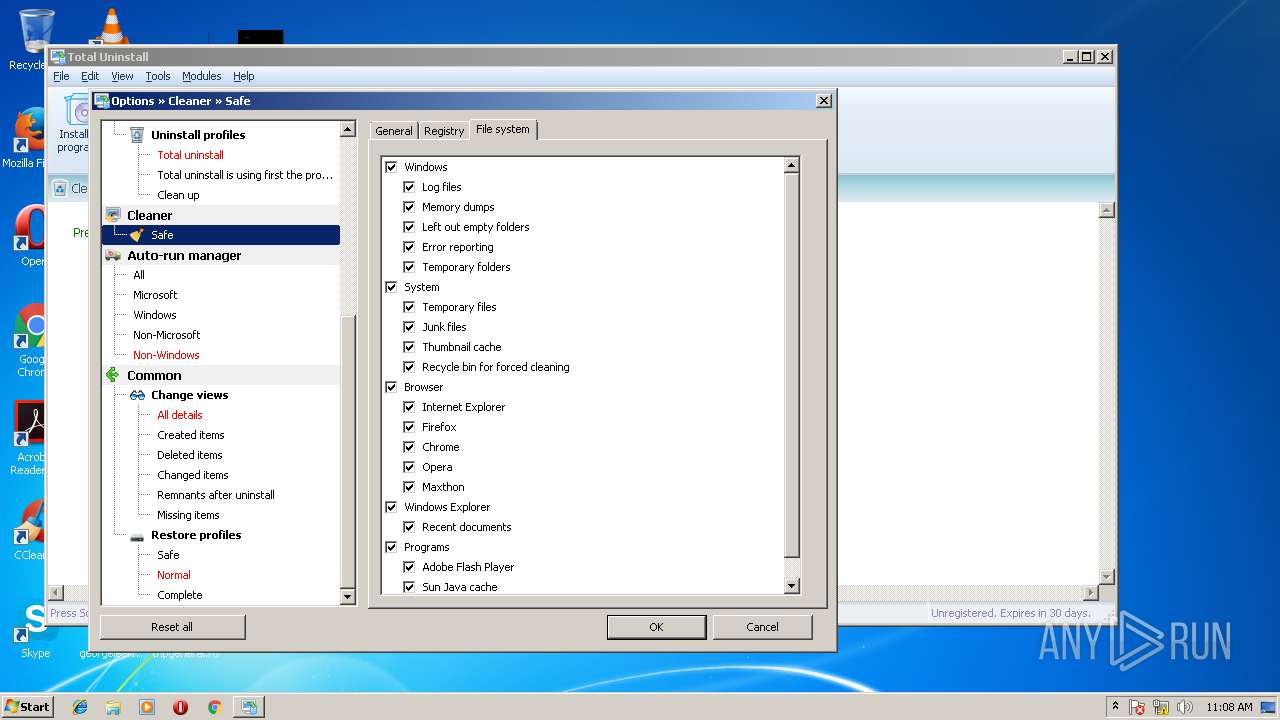The height and width of the screenshot is (720, 1280).
Task: Click the file system list scroll-up arrow
Action: coord(792,166)
